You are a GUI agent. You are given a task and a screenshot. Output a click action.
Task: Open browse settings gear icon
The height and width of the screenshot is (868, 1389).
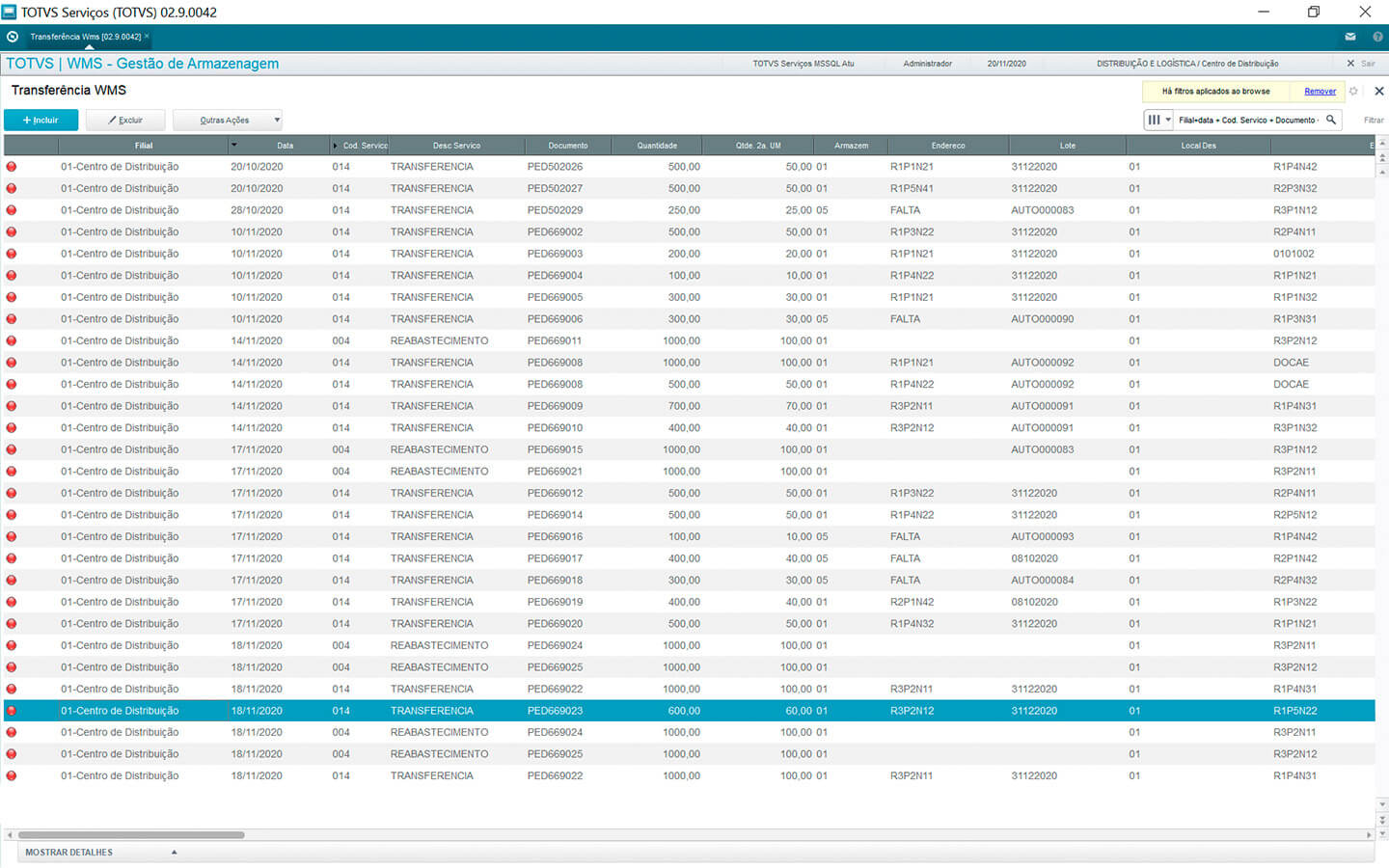tap(1353, 92)
